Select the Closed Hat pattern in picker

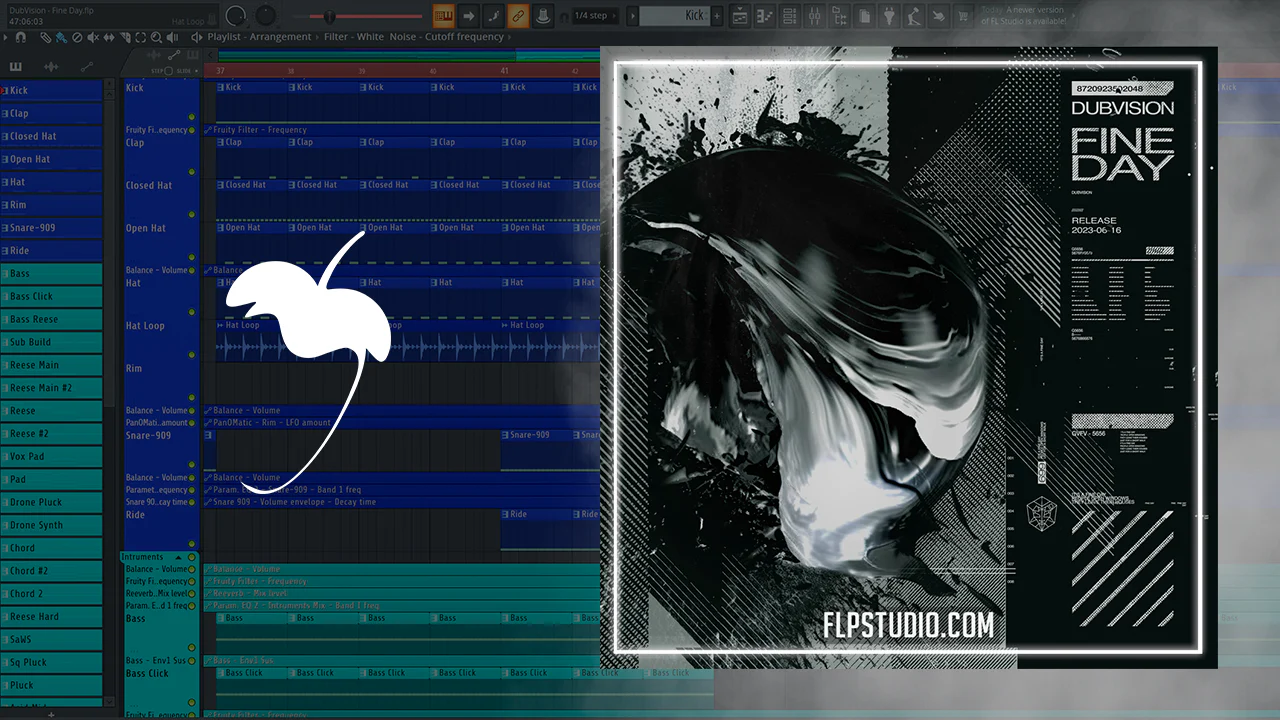(x=51, y=136)
